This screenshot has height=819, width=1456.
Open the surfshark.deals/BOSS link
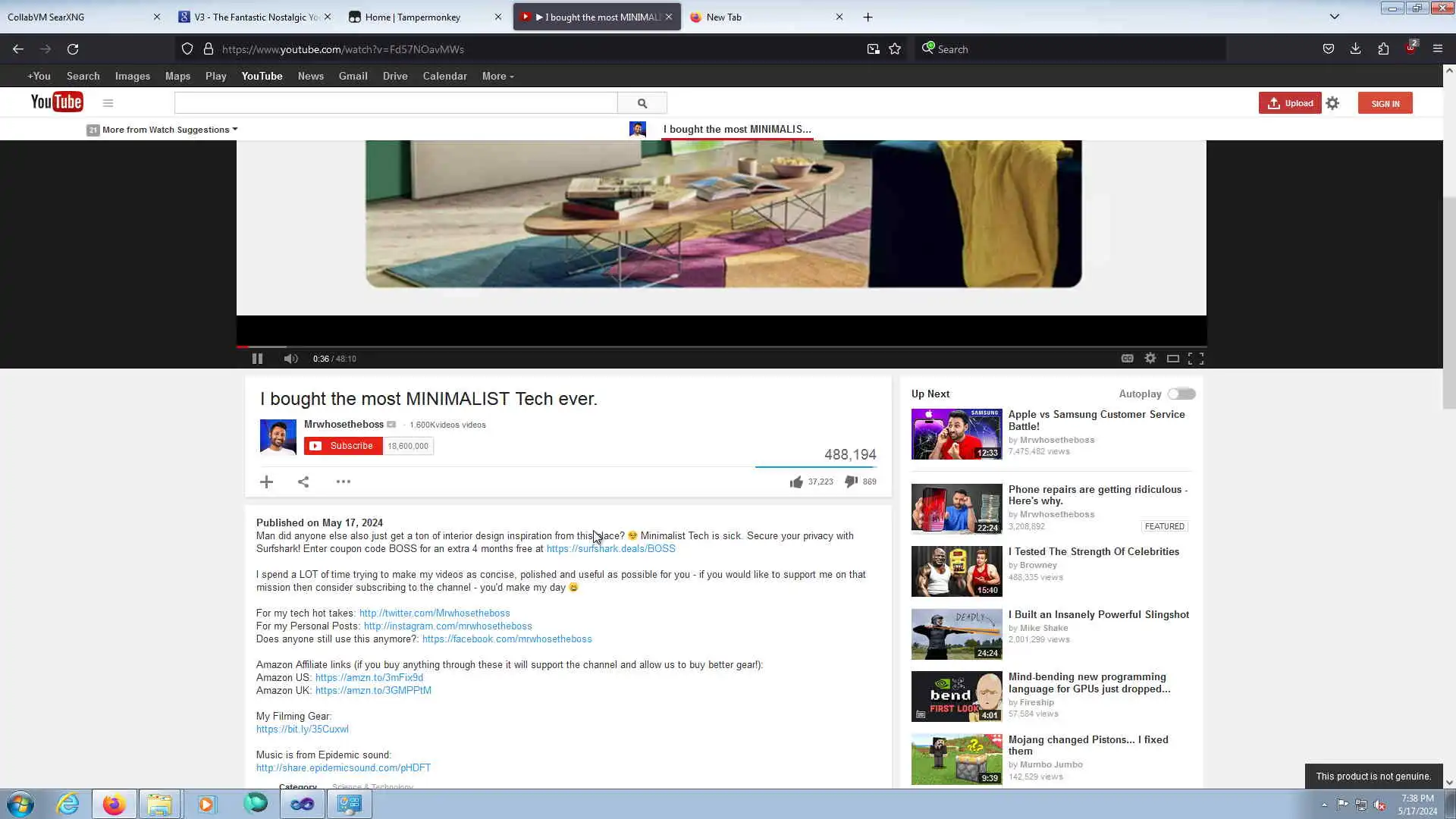(x=610, y=548)
